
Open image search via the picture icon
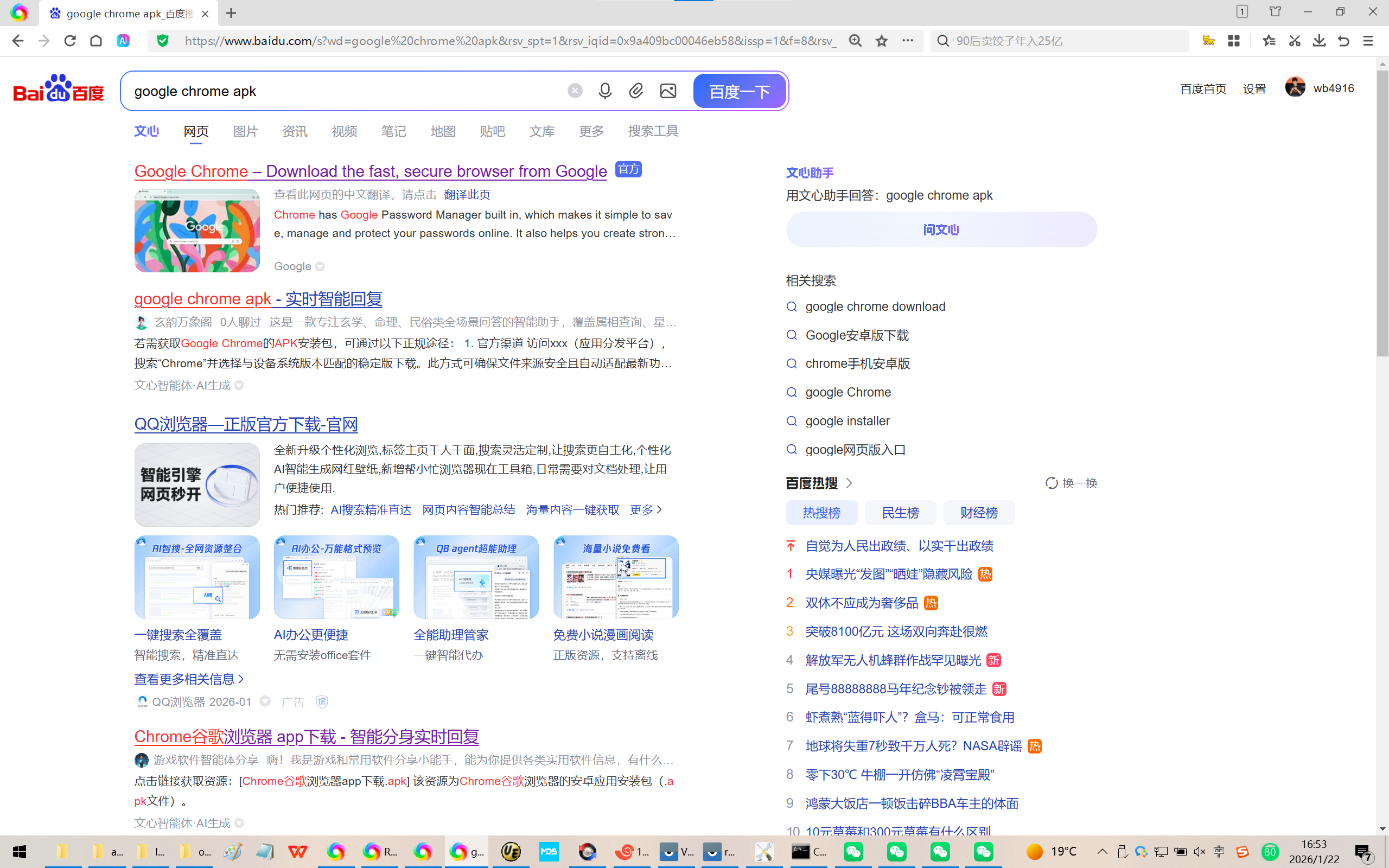668,91
